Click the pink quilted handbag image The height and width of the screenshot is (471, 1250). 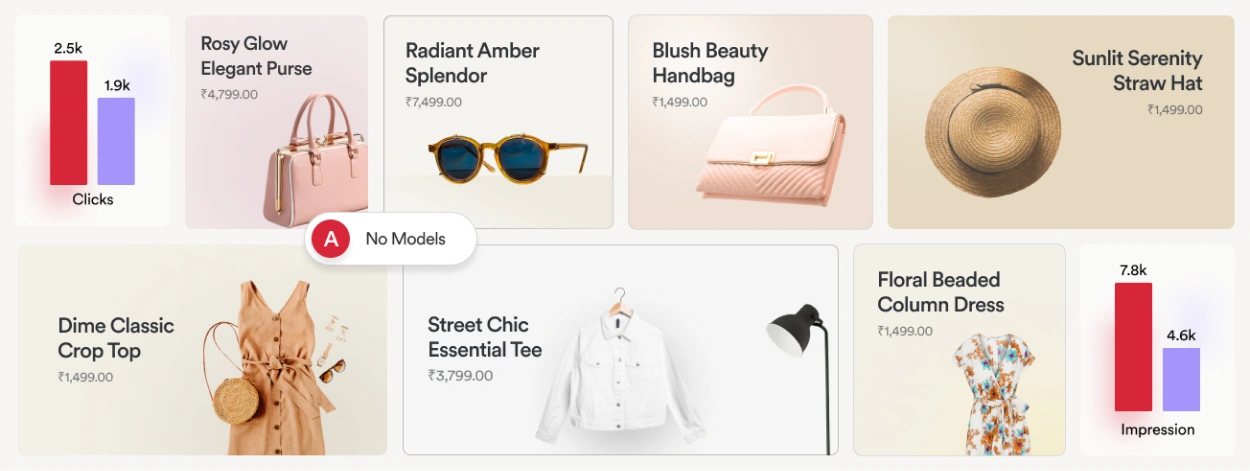tap(774, 148)
